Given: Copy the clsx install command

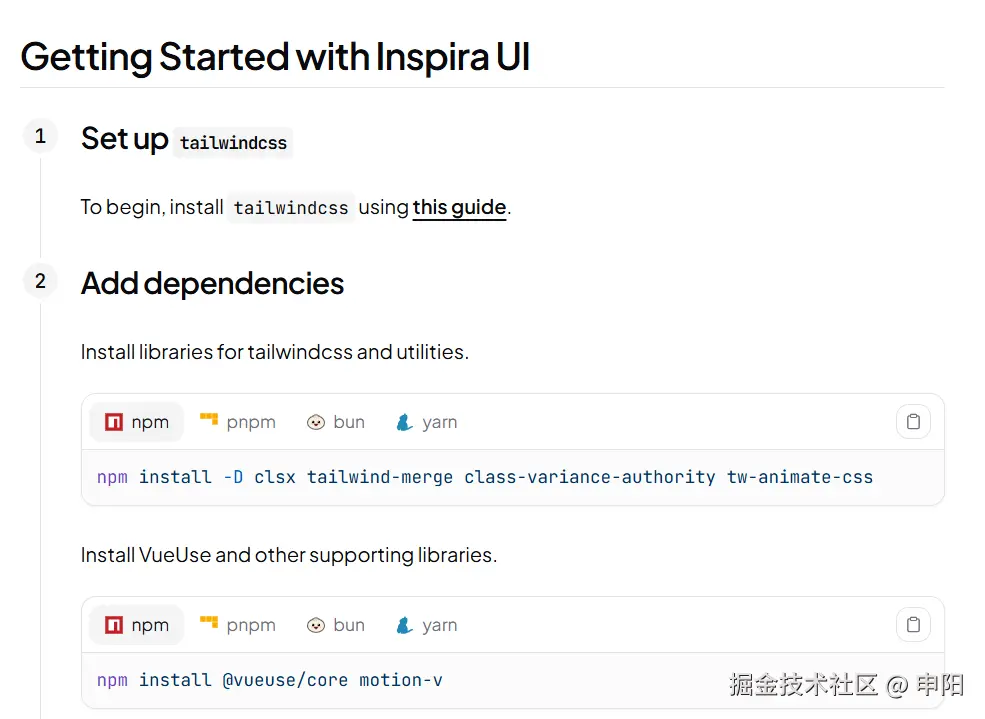Looking at the screenshot, I should pos(913,422).
